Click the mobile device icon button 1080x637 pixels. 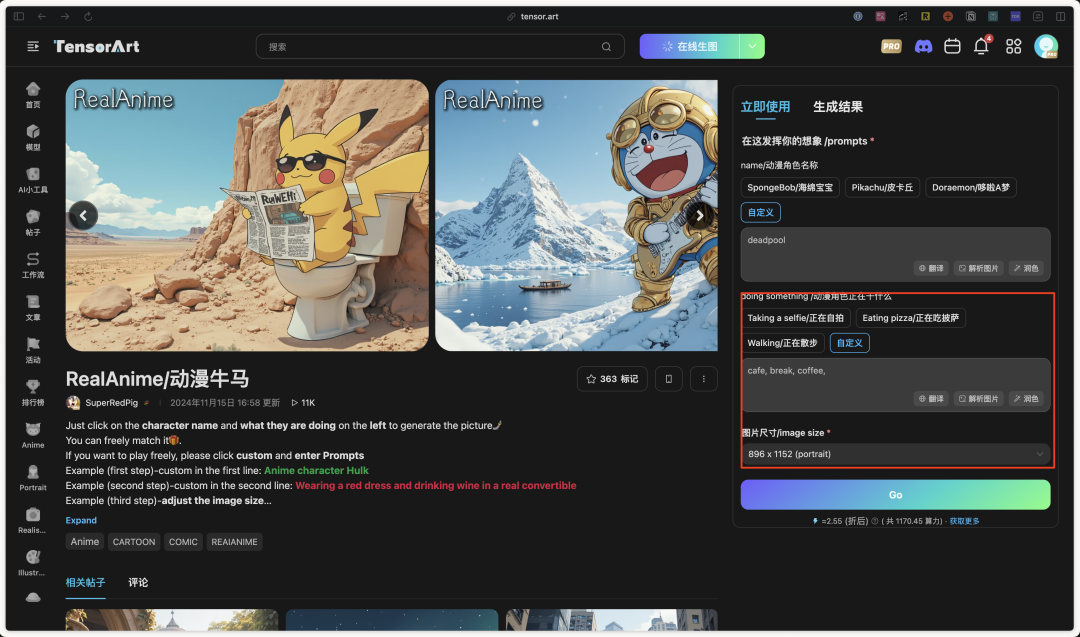668,379
